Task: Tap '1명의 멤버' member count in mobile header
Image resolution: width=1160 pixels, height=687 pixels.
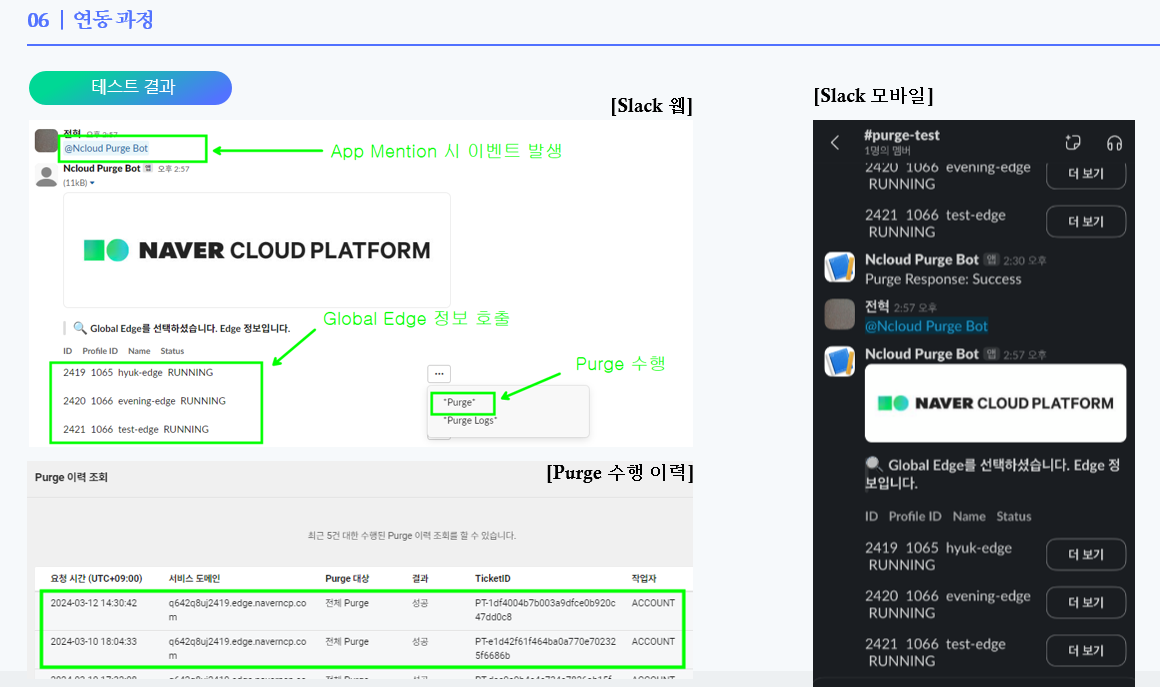Action: point(887,151)
